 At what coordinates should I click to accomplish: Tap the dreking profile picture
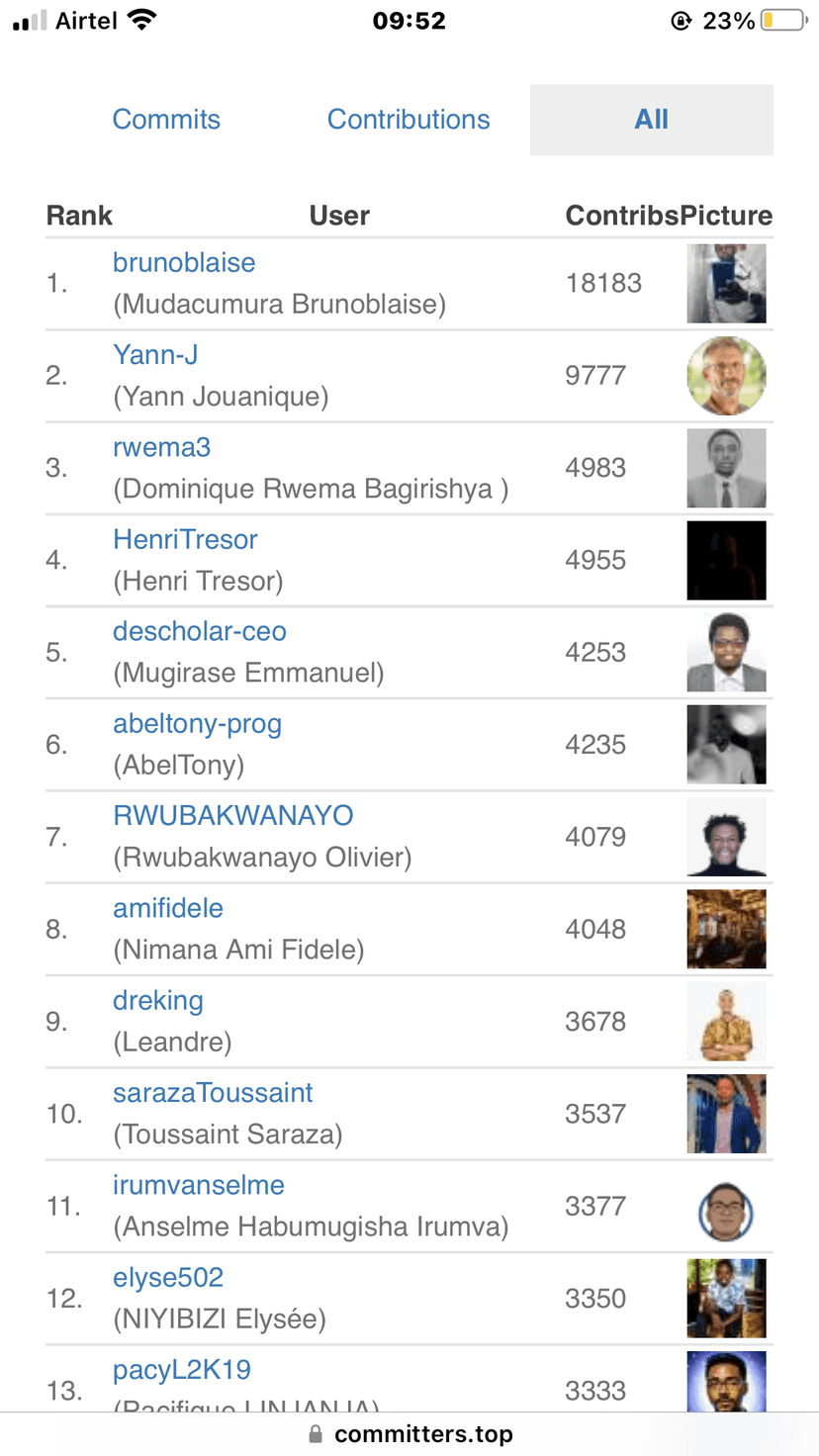click(x=726, y=1022)
